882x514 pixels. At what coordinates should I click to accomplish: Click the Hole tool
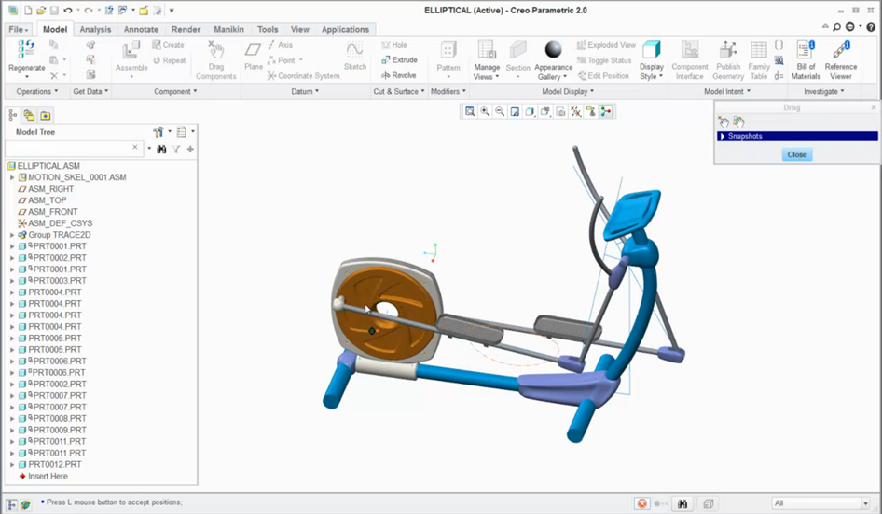(x=394, y=45)
